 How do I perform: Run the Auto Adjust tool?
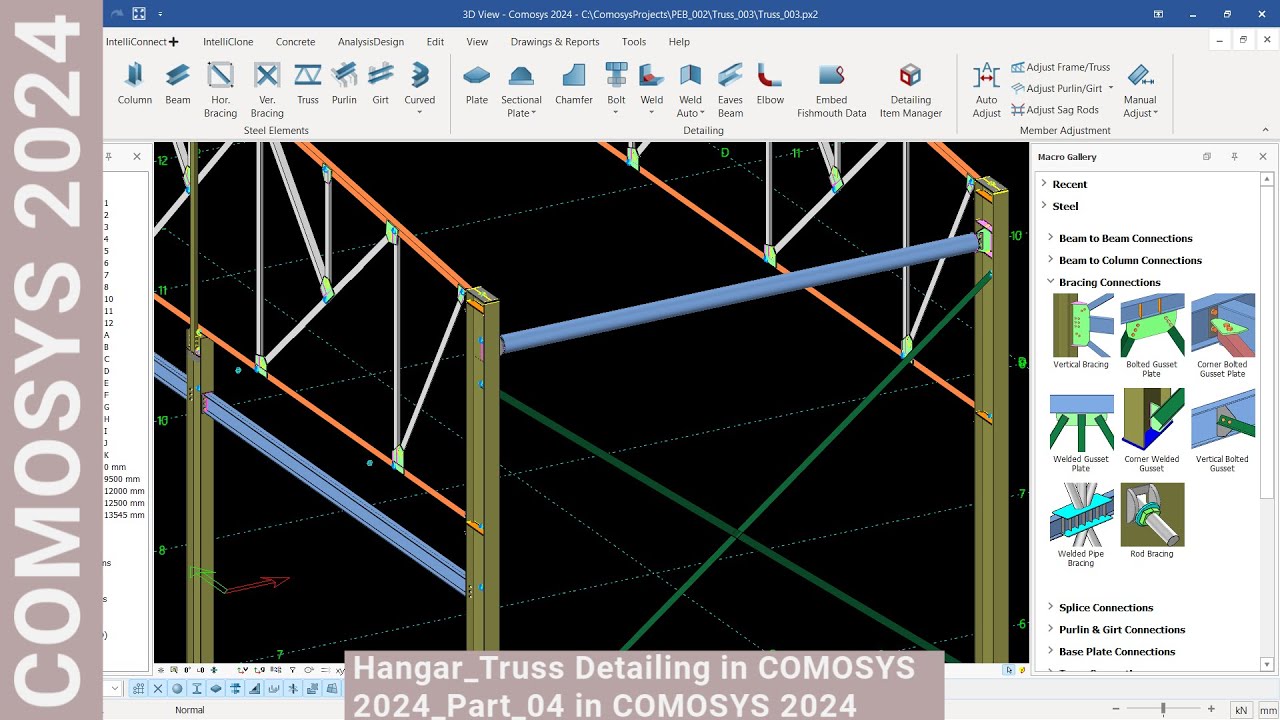(x=986, y=90)
